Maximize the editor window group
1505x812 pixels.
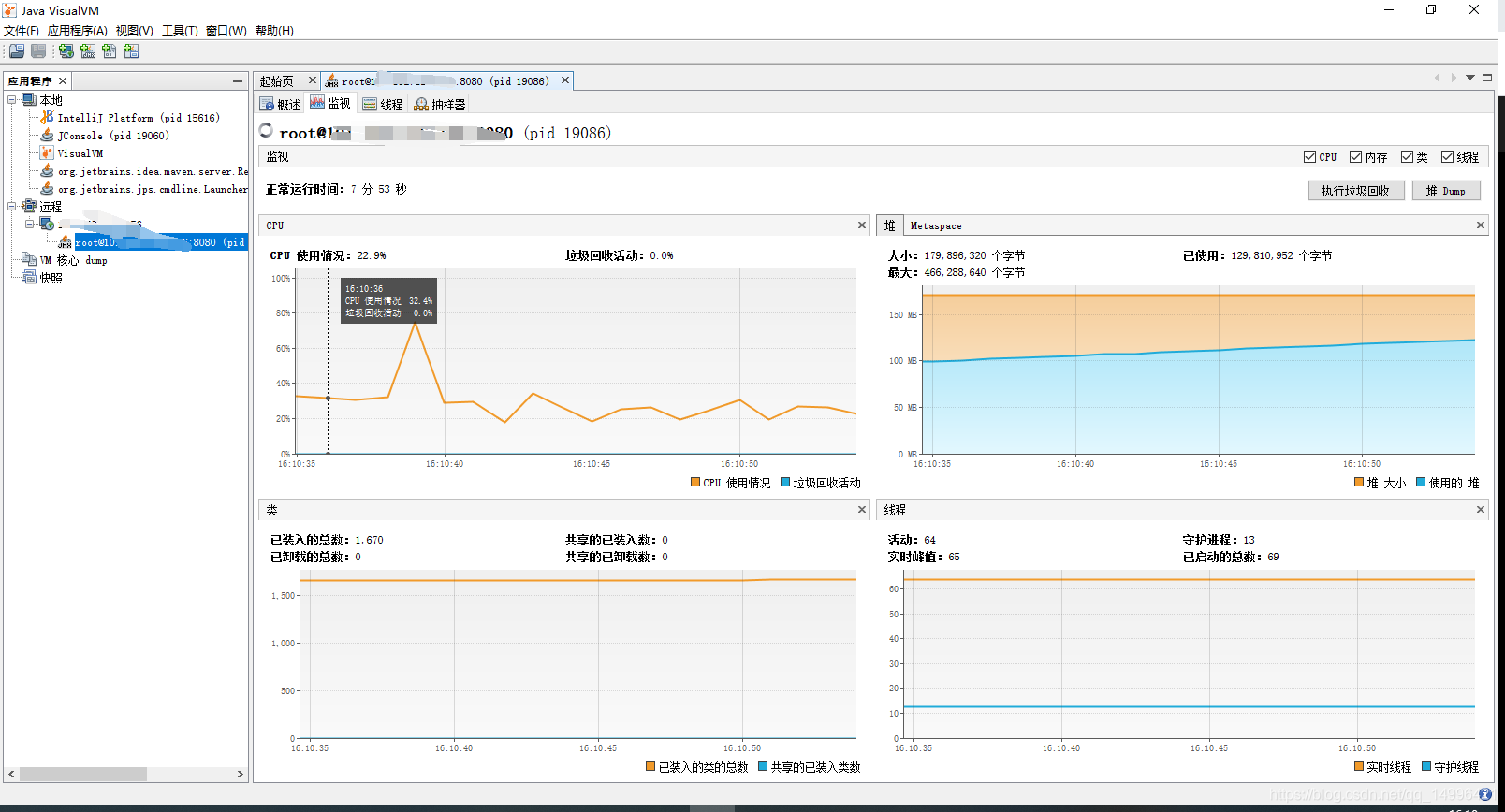1487,78
